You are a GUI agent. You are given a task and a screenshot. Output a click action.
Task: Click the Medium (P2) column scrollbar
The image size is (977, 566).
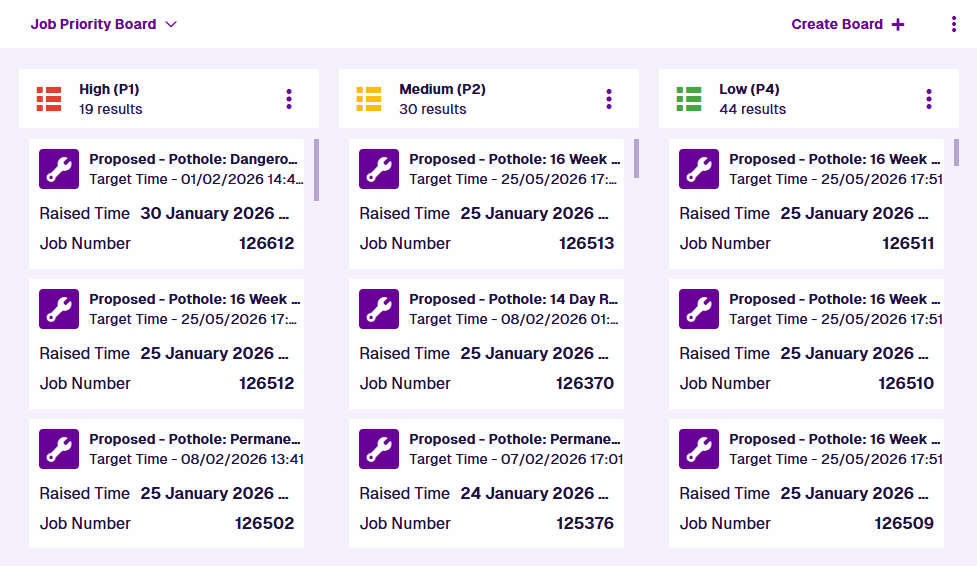(636, 159)
